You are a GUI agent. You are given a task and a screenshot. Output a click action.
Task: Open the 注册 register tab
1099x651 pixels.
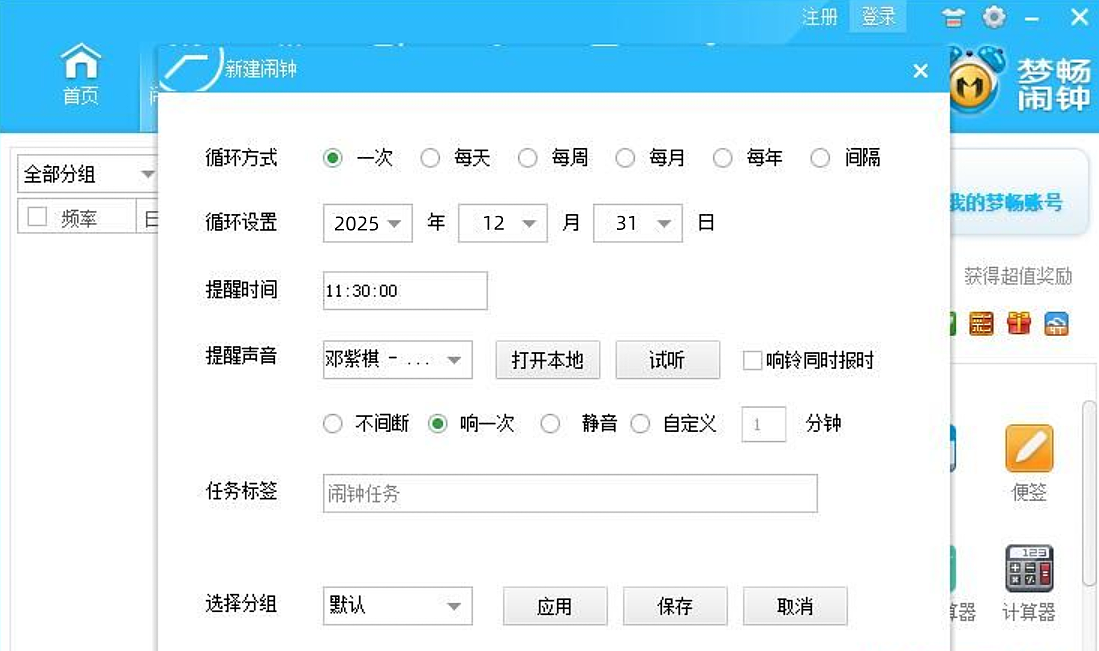click(820, 16)
